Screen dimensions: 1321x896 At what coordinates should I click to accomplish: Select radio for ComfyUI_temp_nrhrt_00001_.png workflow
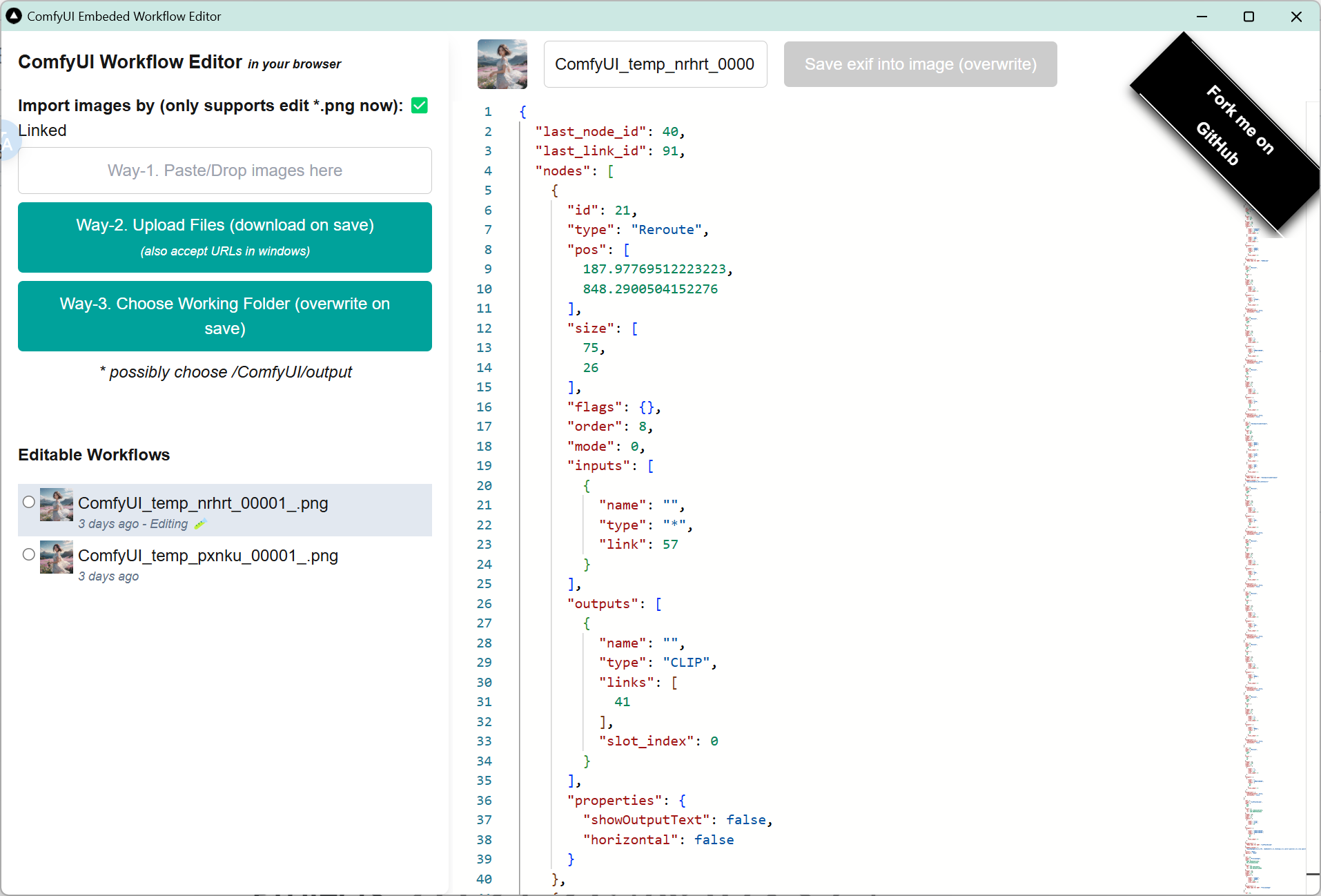pyautogui.click(x=29, y=502)
